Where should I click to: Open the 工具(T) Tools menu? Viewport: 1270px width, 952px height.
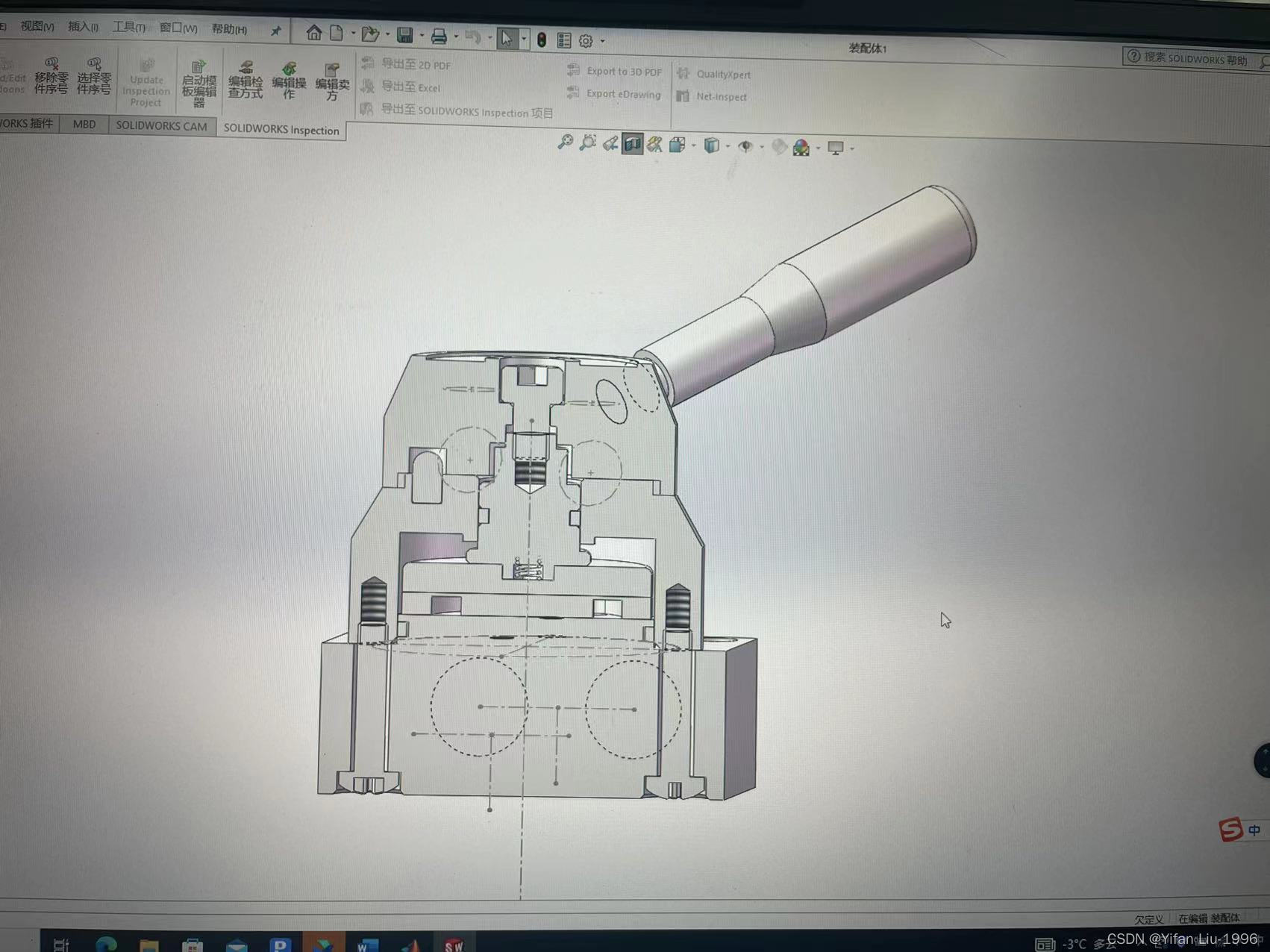pos(128,28)
